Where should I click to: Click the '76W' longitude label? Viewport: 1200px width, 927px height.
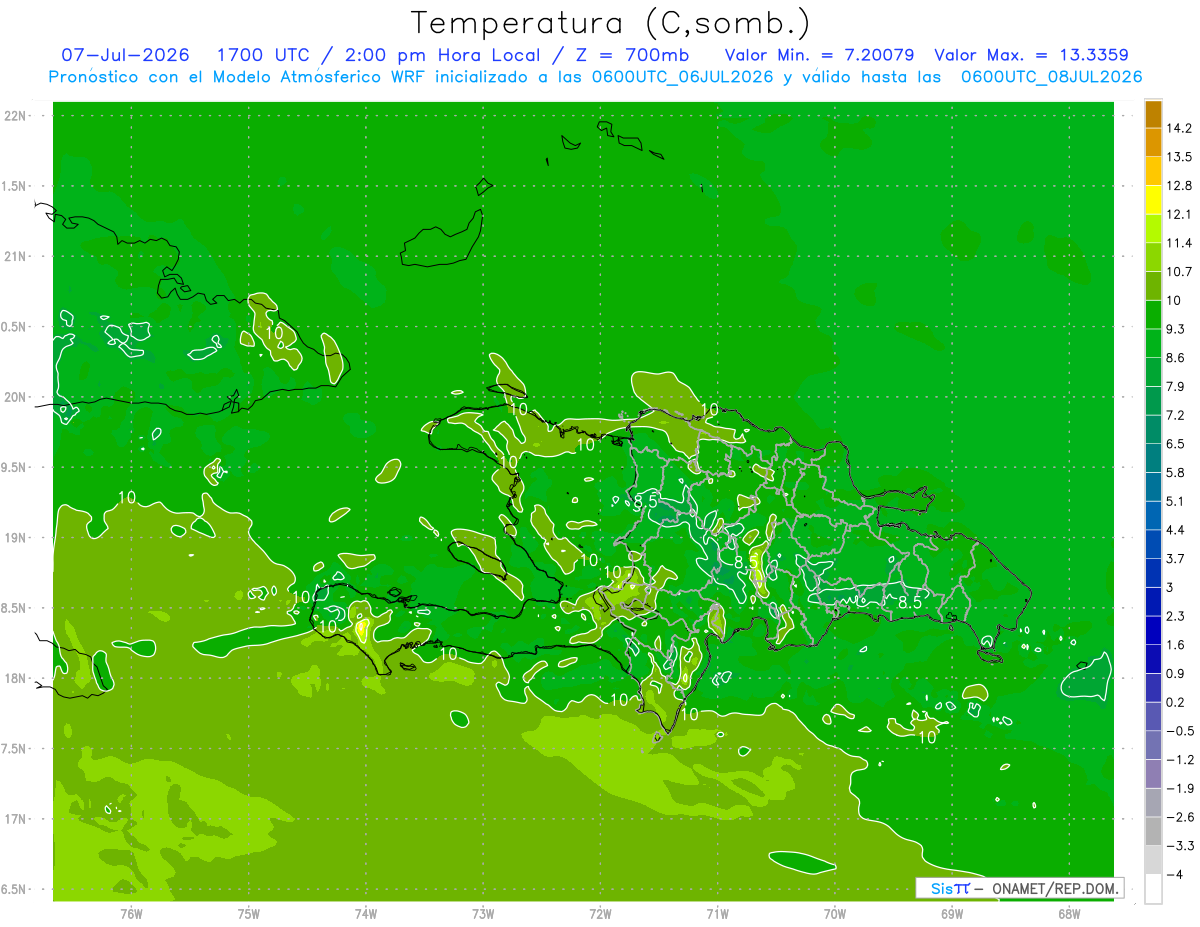pos(131,914)
